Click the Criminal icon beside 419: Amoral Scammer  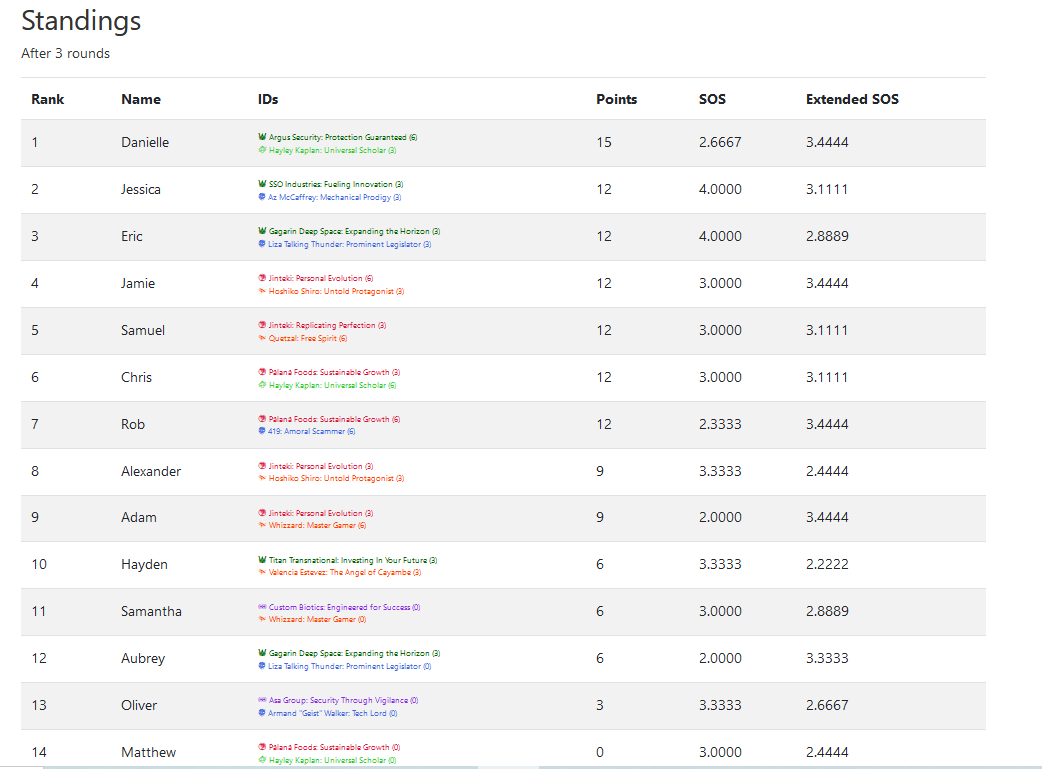pos(262,431)
